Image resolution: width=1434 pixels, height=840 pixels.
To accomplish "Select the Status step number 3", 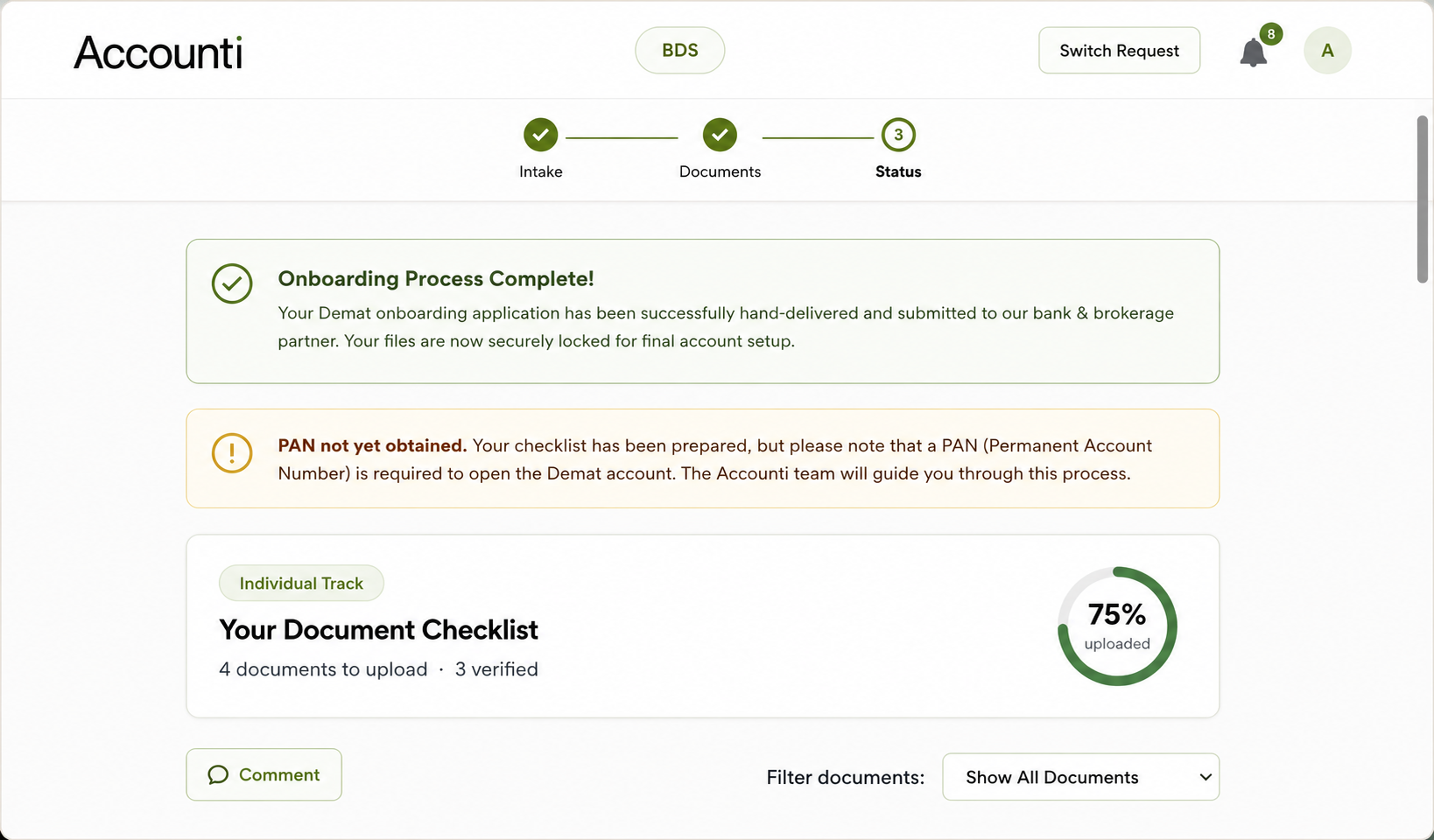I will tap(898, 135).
